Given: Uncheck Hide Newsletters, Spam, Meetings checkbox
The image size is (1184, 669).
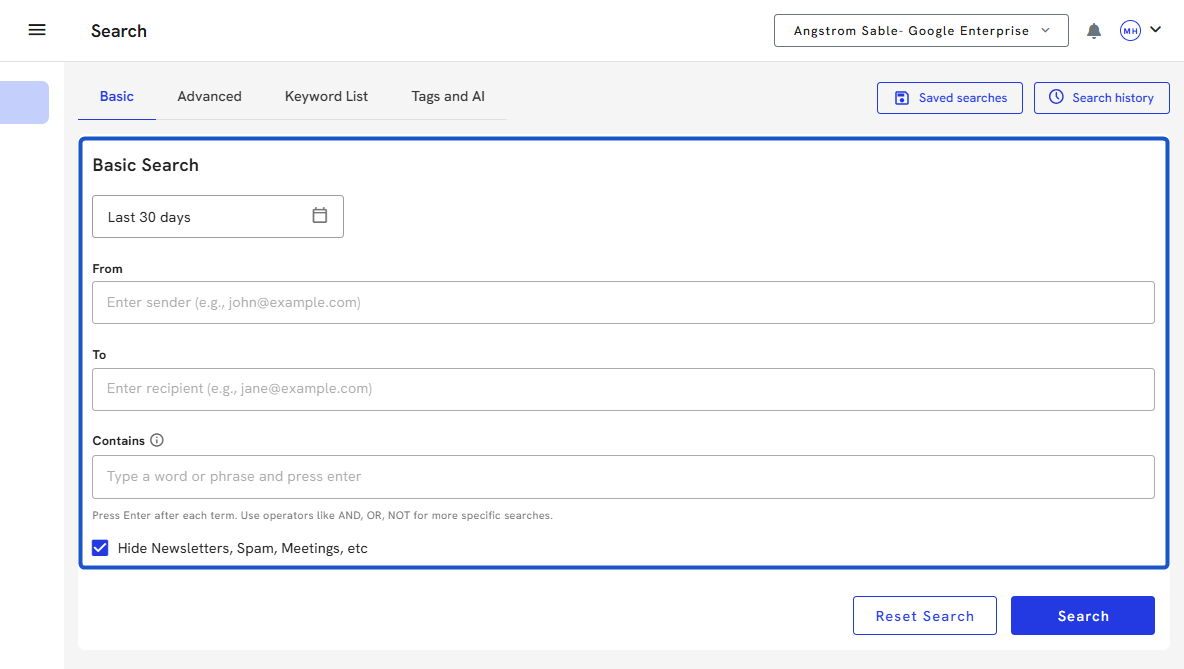Looking at the screenshot, I should [100, 548].
